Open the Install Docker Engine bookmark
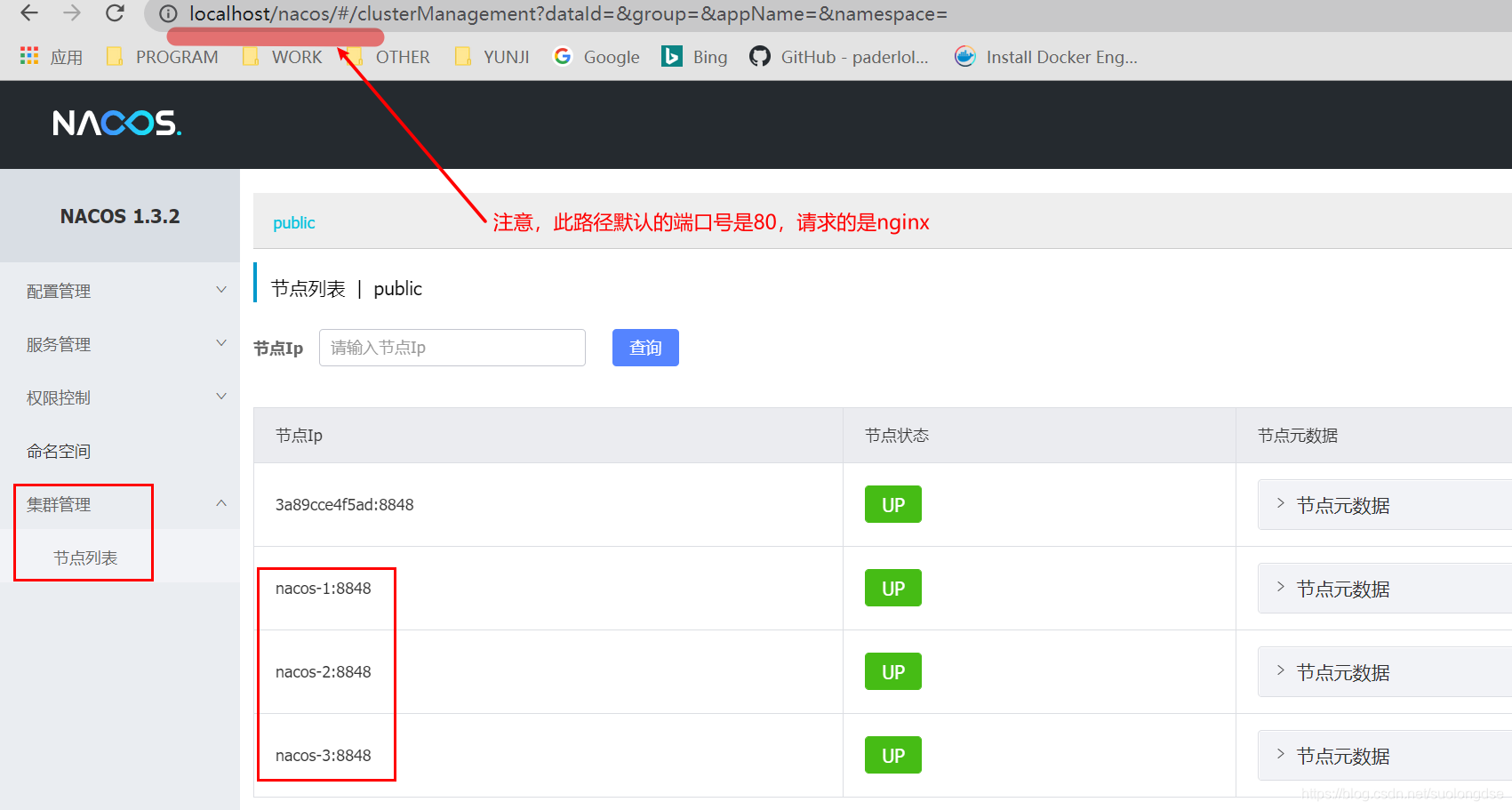This screenshot has width=1512, height=810. 1046,57
